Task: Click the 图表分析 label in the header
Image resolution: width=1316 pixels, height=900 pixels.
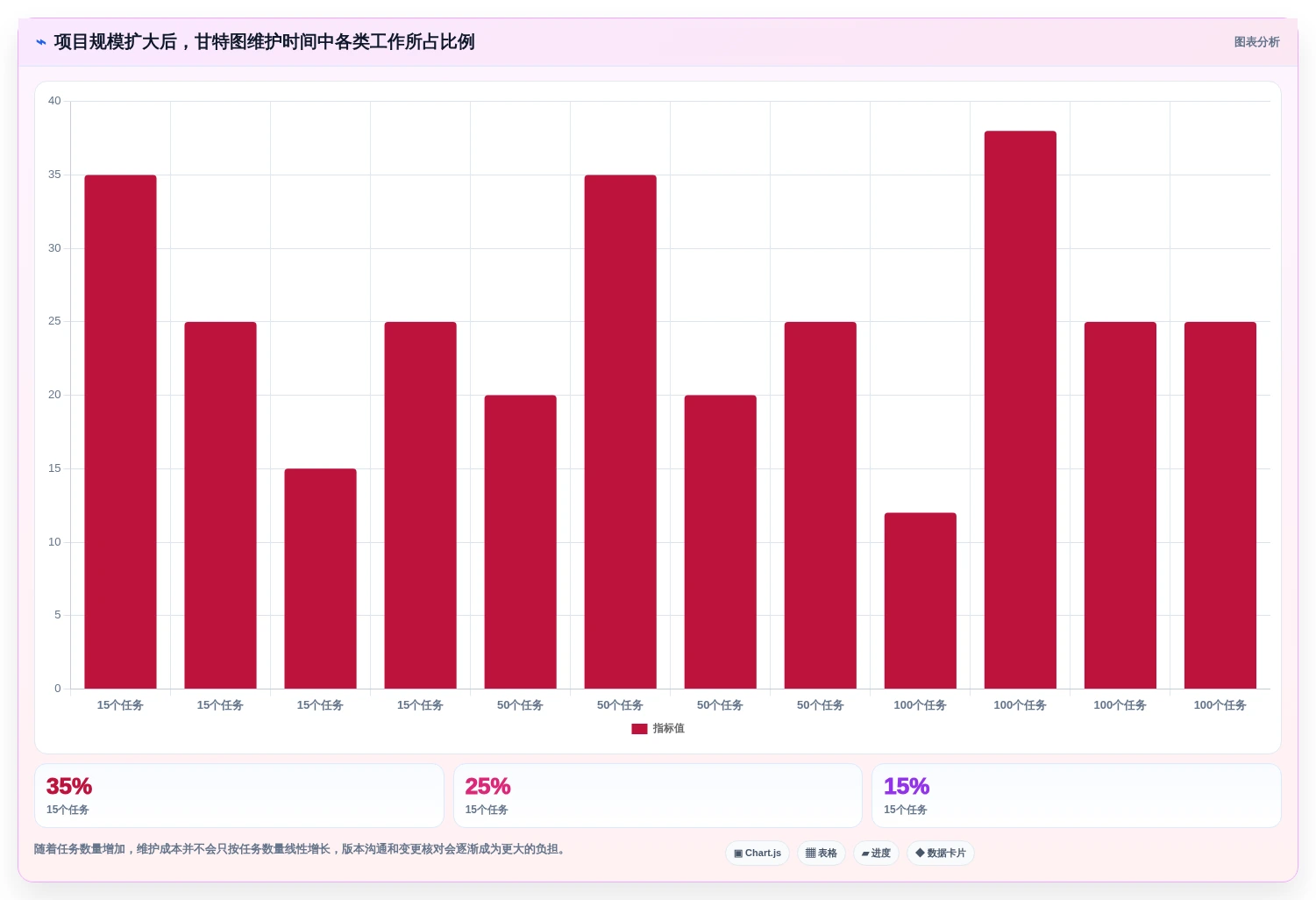Action: 1256,42
